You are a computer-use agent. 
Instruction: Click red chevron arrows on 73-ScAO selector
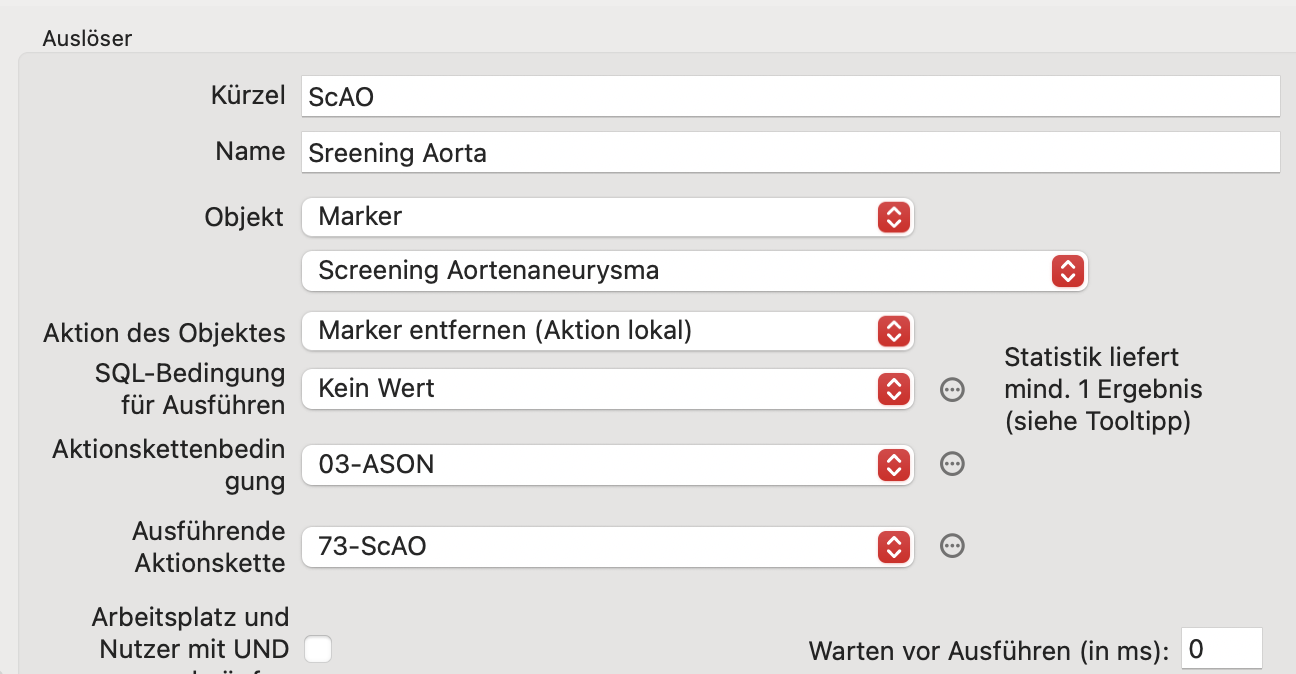[x=893, y=546]
